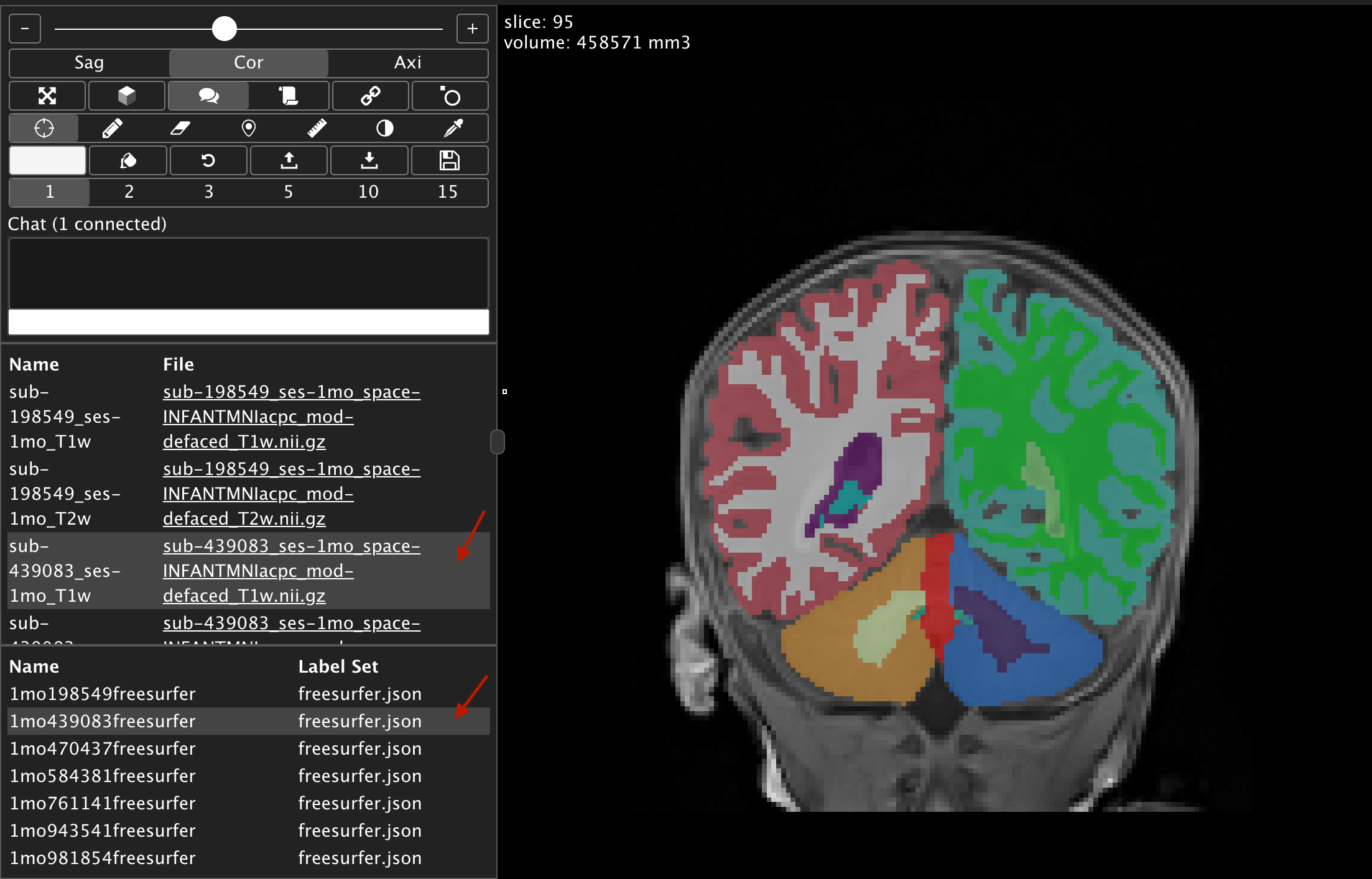
Task: Click the scroll script icon
Action: tap(289, 96)
